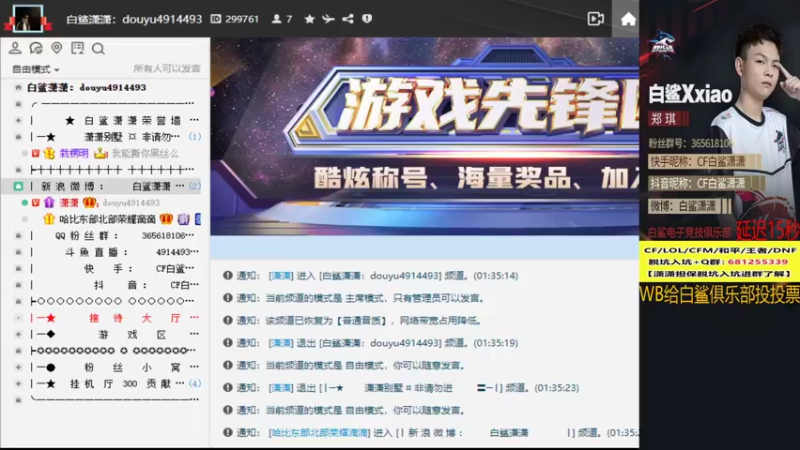This screenshot has width=800, height=450.
Task: Click the member count (1) on 潇潇别墅
Action: (195, 137)
